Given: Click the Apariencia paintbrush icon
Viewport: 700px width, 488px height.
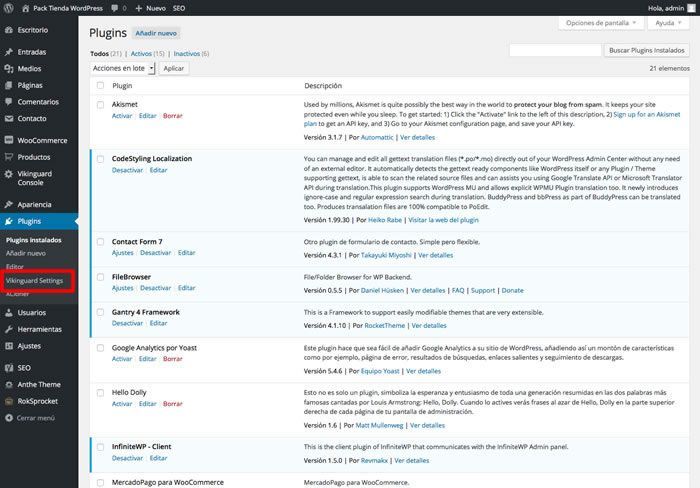Looking at the screenshot, I should tap(8, 204).
